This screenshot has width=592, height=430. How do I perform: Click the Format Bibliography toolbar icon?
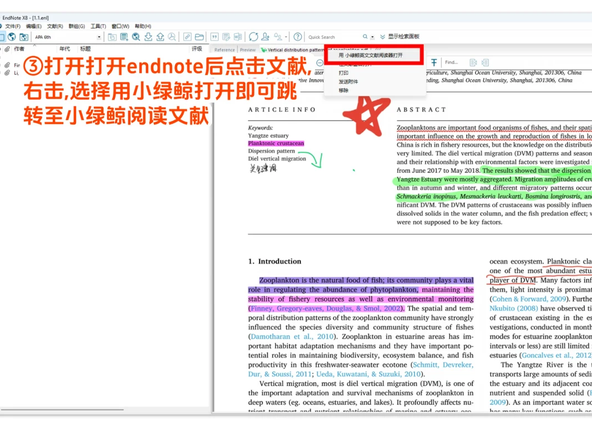226,37
